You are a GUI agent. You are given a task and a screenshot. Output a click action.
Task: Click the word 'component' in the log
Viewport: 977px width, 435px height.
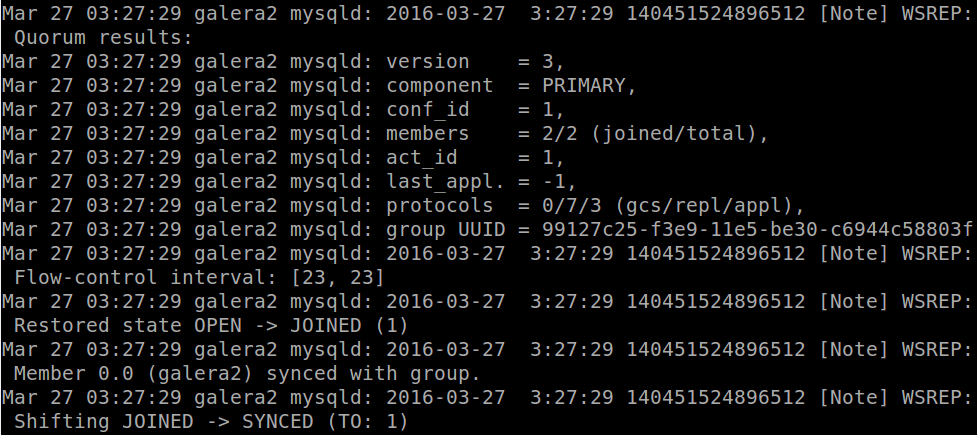tap(439, 85)
